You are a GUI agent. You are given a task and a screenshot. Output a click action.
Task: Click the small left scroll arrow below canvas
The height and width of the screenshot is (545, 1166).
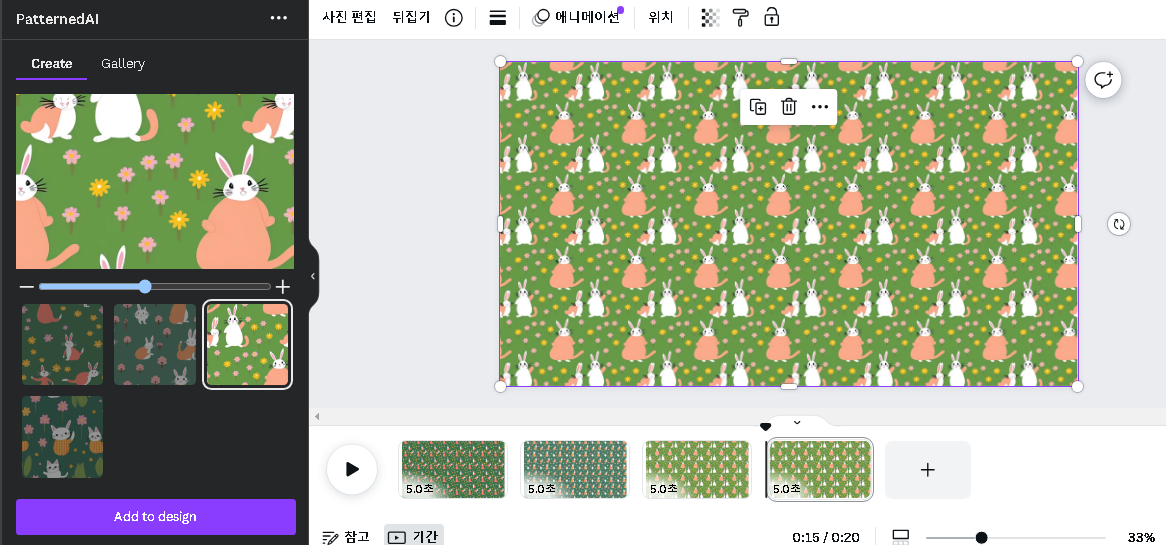click(318, 416)
